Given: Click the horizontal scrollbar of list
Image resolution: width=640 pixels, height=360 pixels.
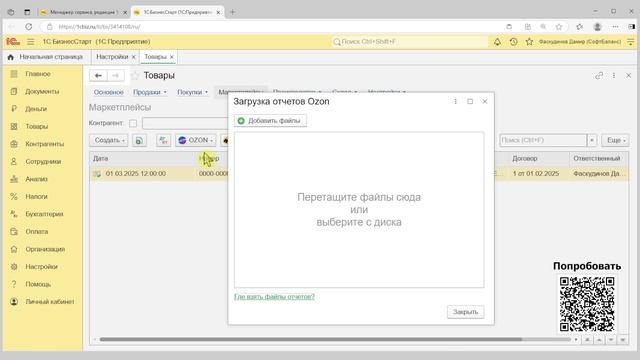Looking at the screenshot, I should [x=311, y=340].
